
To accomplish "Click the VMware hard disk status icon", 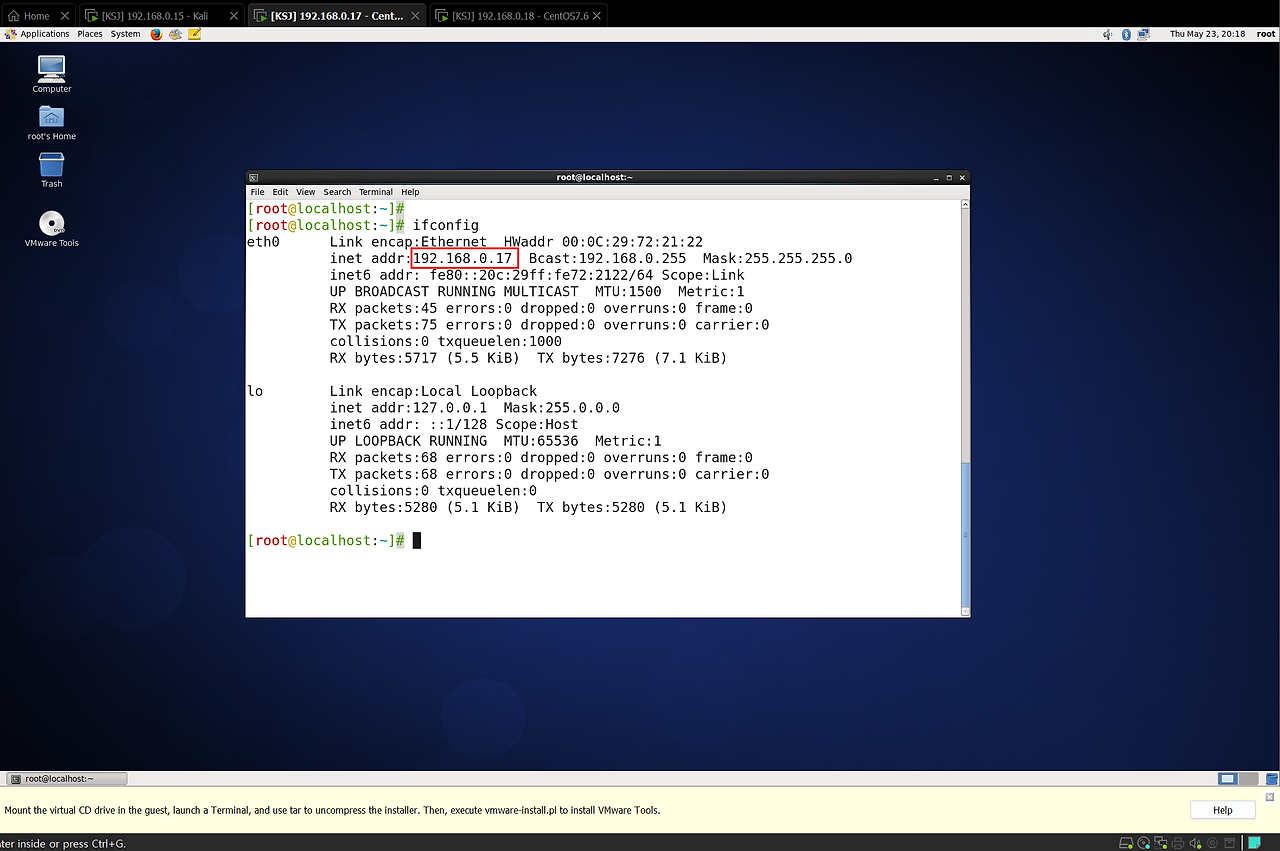I will click(x=1125, y=843).
